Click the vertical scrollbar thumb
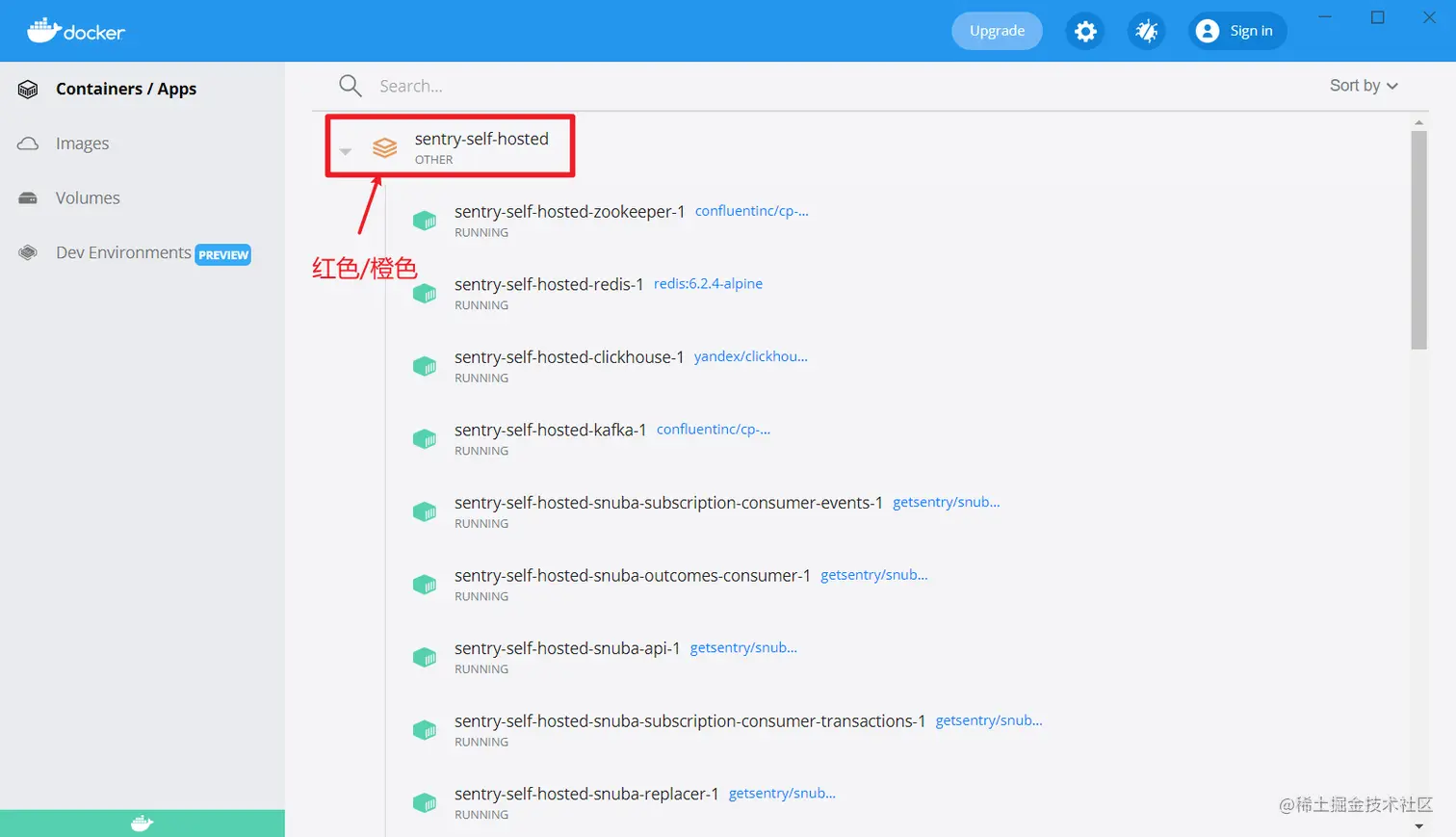 click(1418, 240)
